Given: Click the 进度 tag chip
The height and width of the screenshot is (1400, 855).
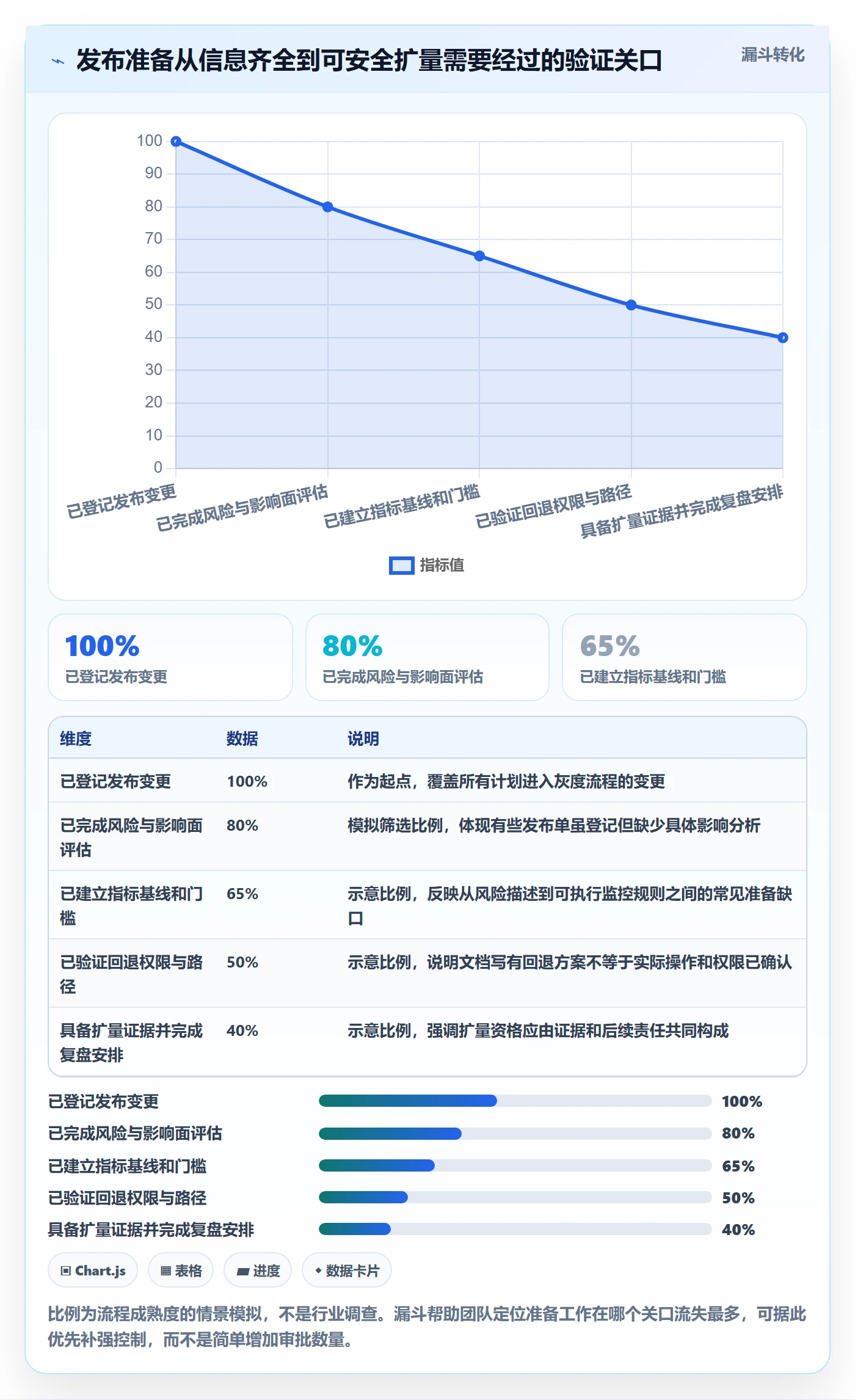Looking at the screenshot, I should click(258, 1271).
